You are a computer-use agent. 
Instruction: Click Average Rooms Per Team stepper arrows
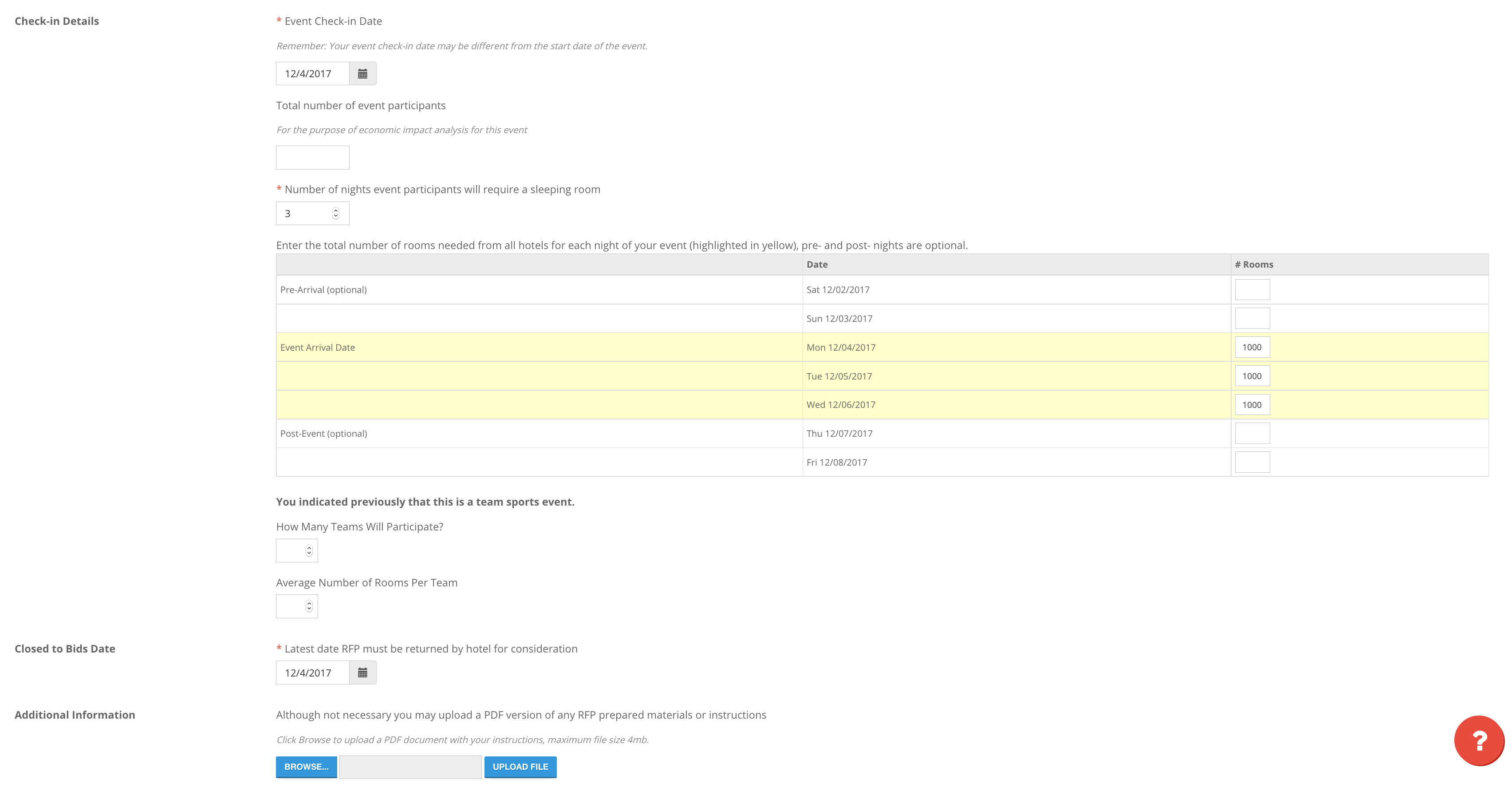tap(309, 607)
